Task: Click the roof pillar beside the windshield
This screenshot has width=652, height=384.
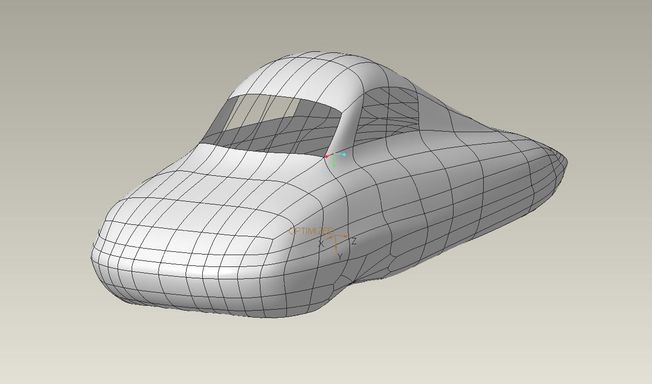Action: [x=350, y=121]
